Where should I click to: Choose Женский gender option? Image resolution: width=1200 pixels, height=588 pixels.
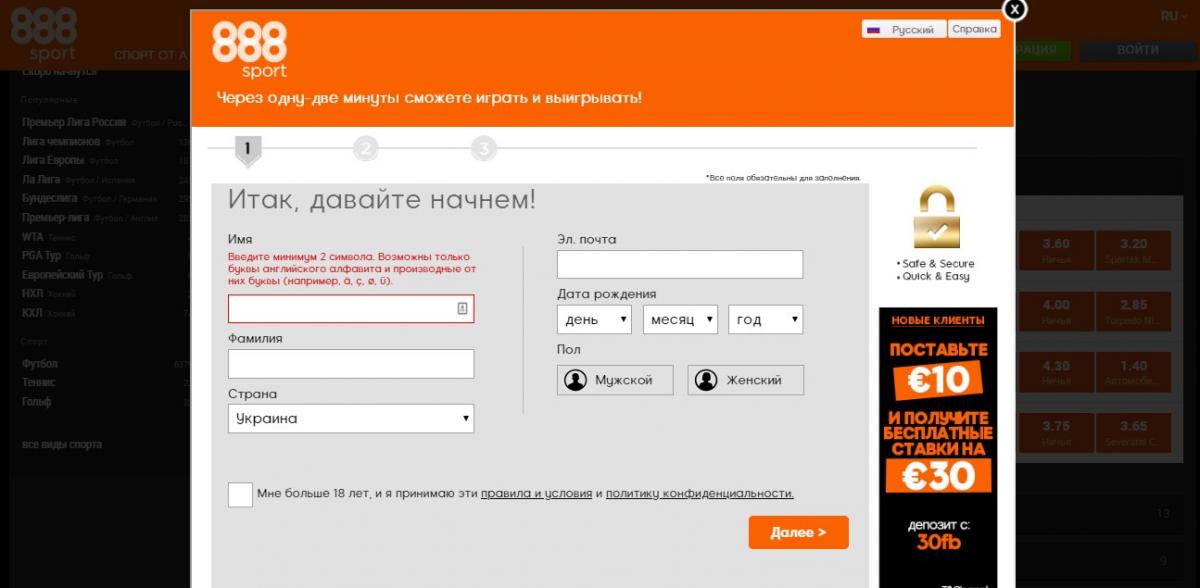tap(745, 380)
